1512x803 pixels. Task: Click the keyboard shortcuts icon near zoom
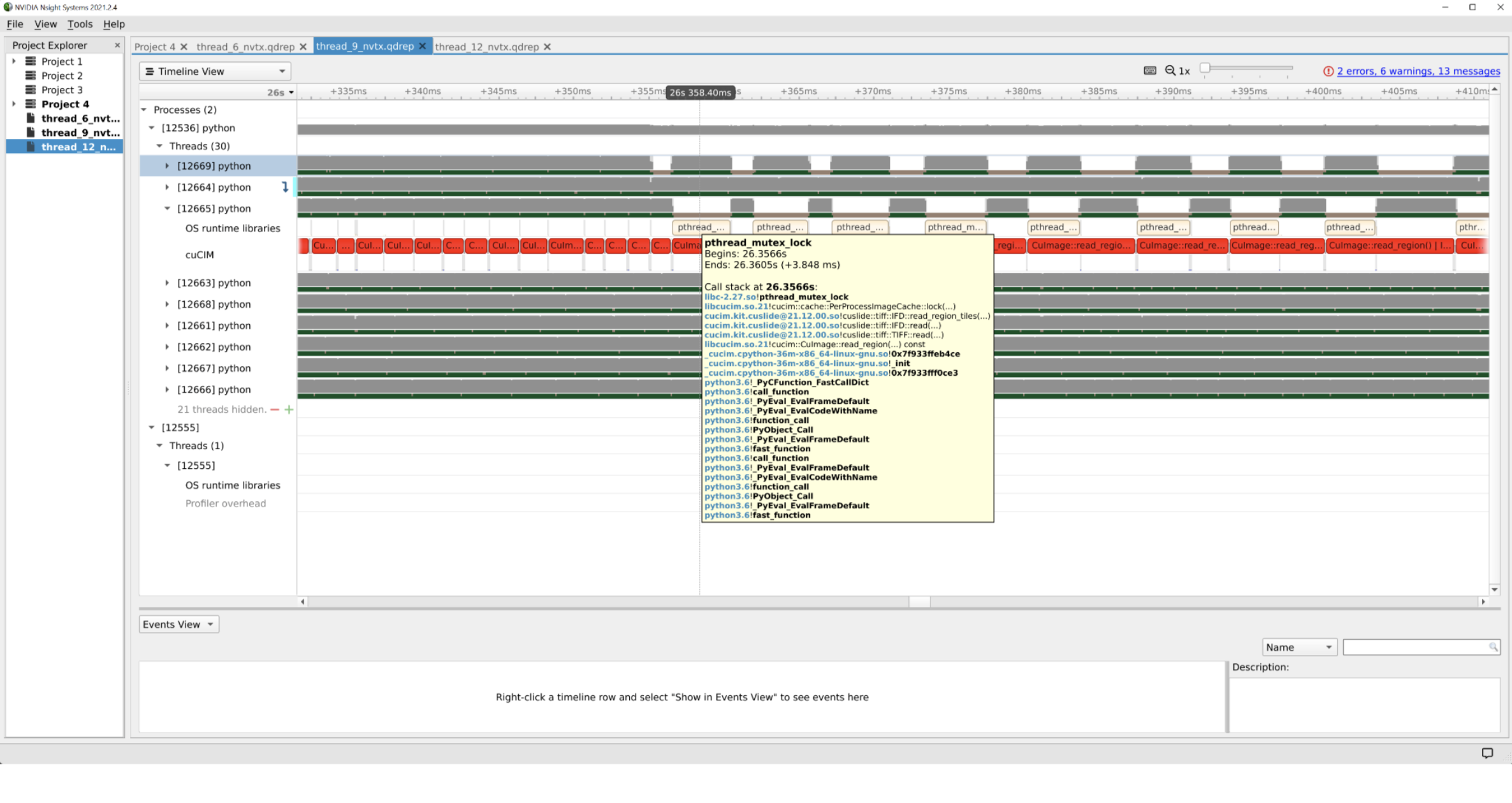(x=1150, y=71)
